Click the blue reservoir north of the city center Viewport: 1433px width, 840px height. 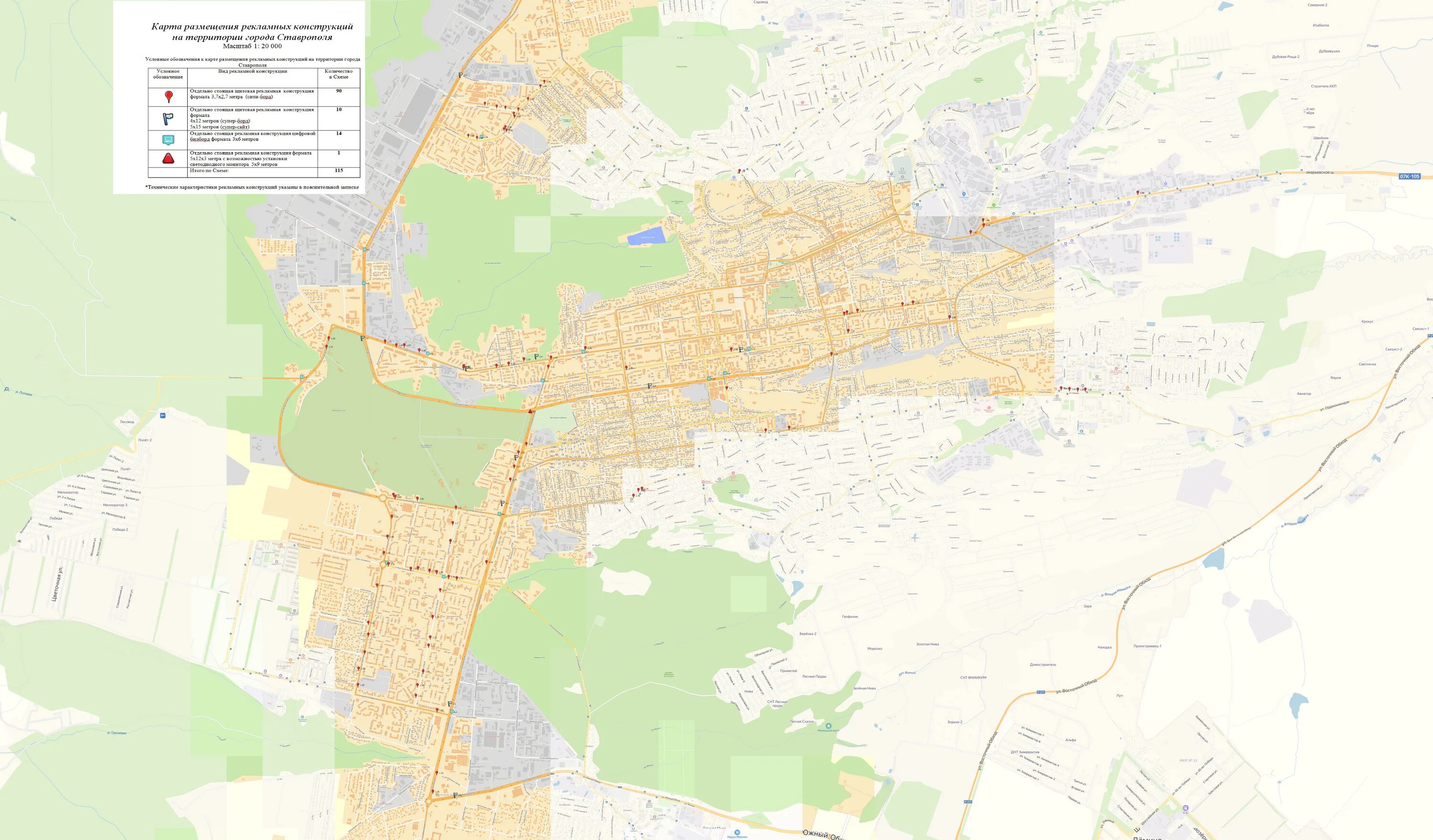(646, 235)
